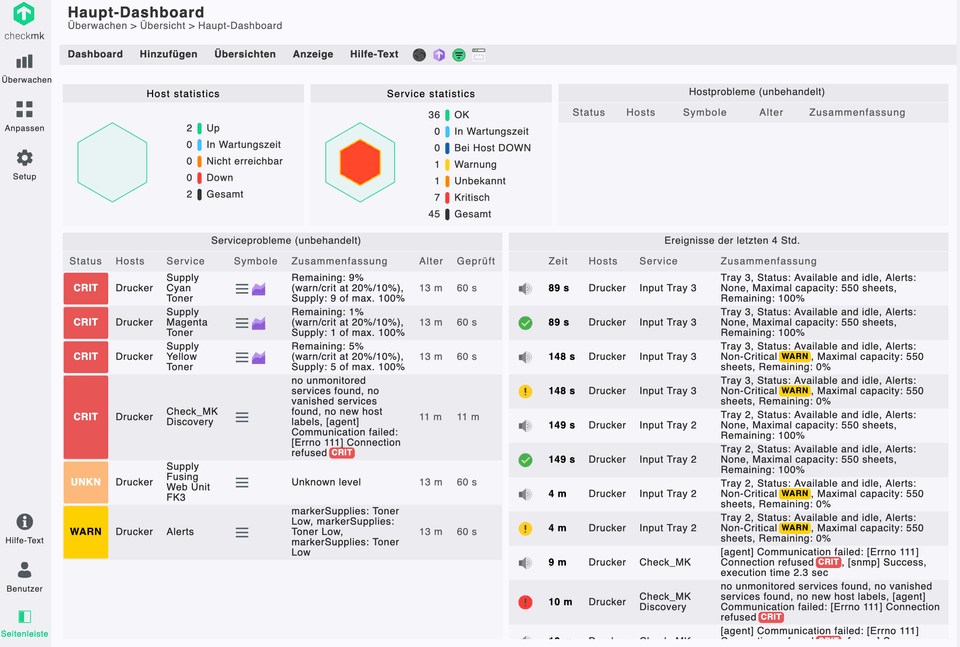
Task: Open the Überwachen section in the sidebar
Action: tap(25, 68)
